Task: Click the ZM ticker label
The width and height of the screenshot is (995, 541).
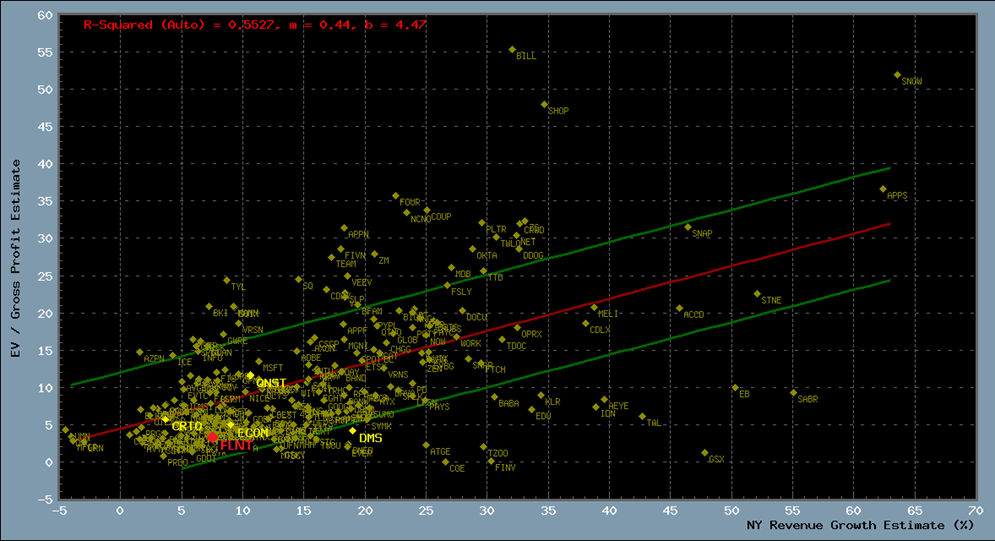Action: click(x=384, y=260)
